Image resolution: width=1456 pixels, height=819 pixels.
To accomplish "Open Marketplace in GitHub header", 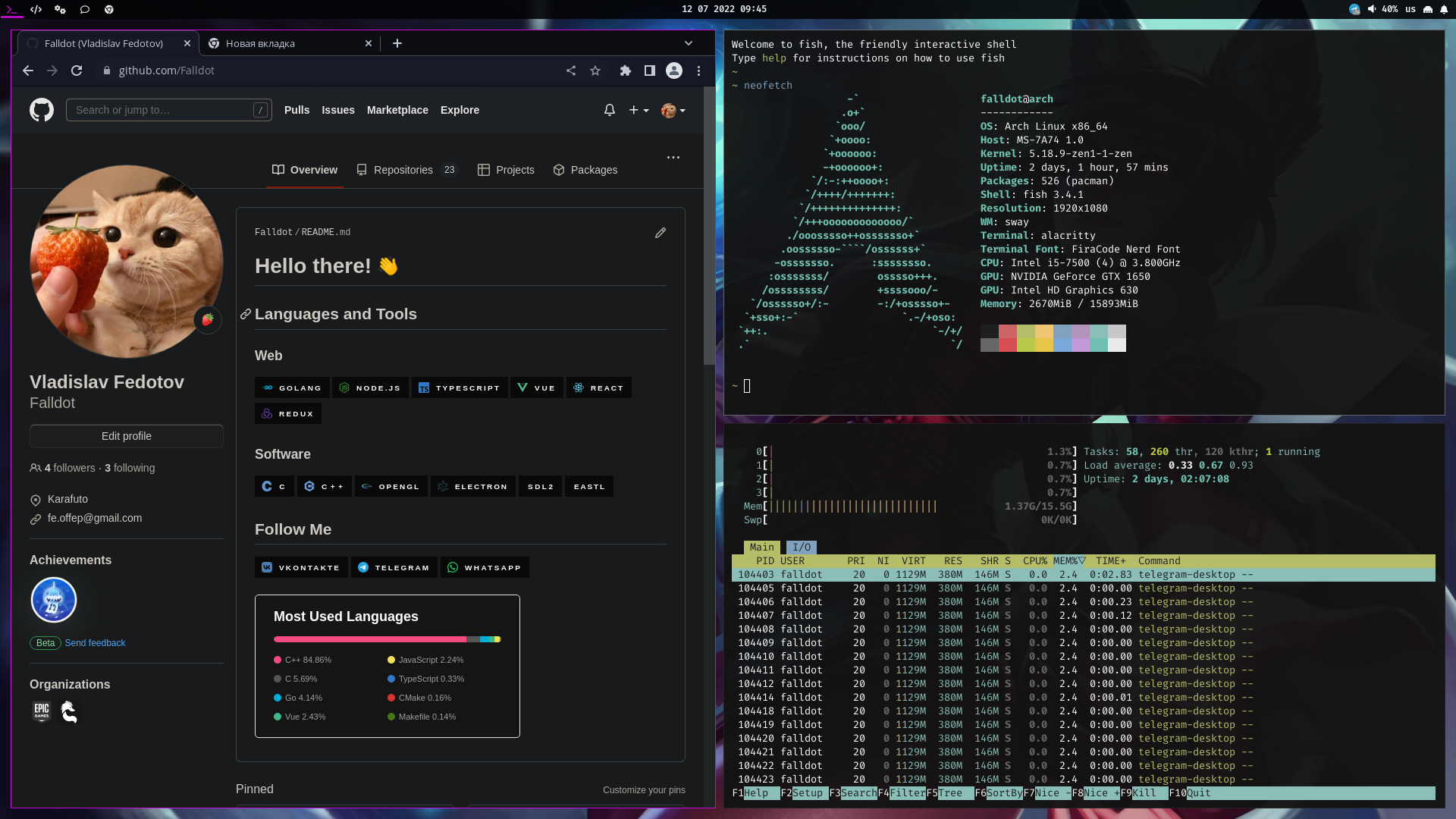I will coord(397,110).
